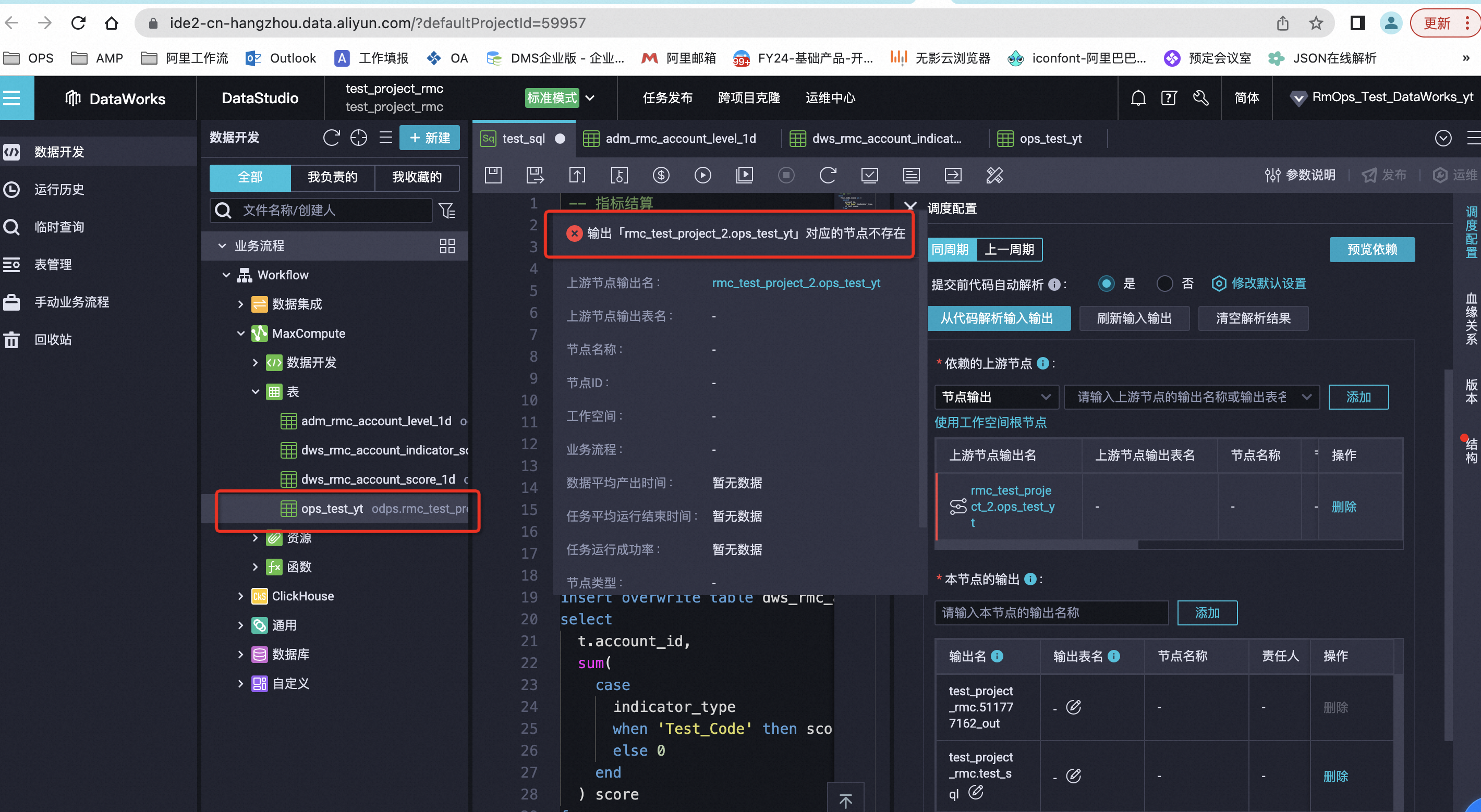Click the 新建 create button
Viewport: 1481px width, 812px height.
(x=430, y=138)
